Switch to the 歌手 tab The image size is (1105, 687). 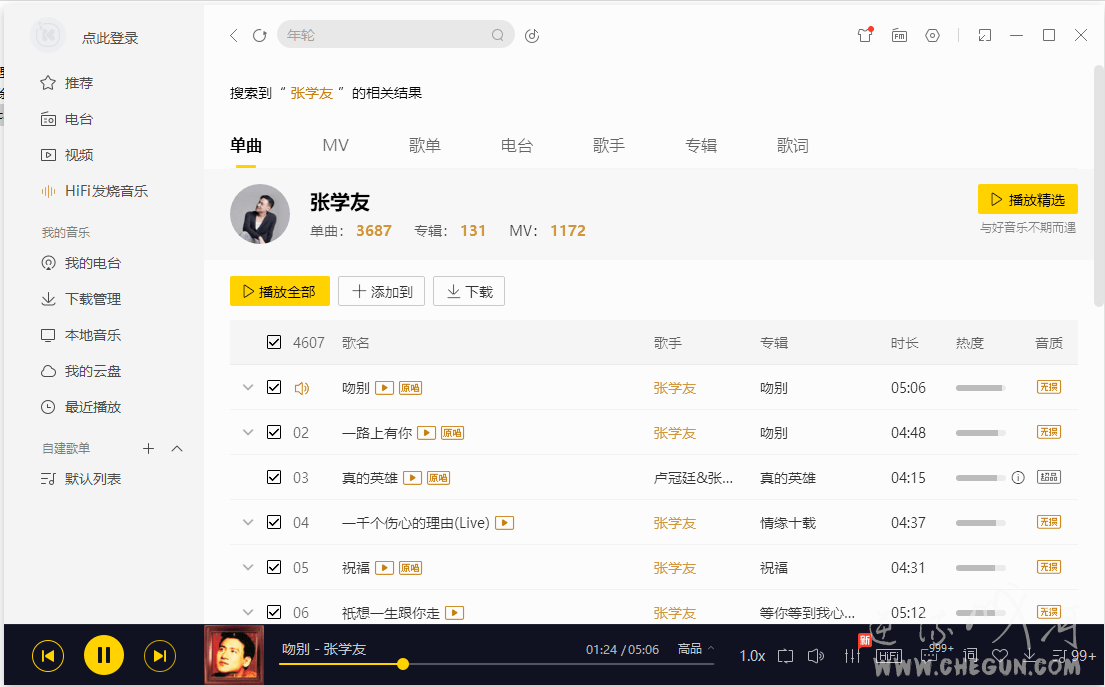tap(609, 146)
